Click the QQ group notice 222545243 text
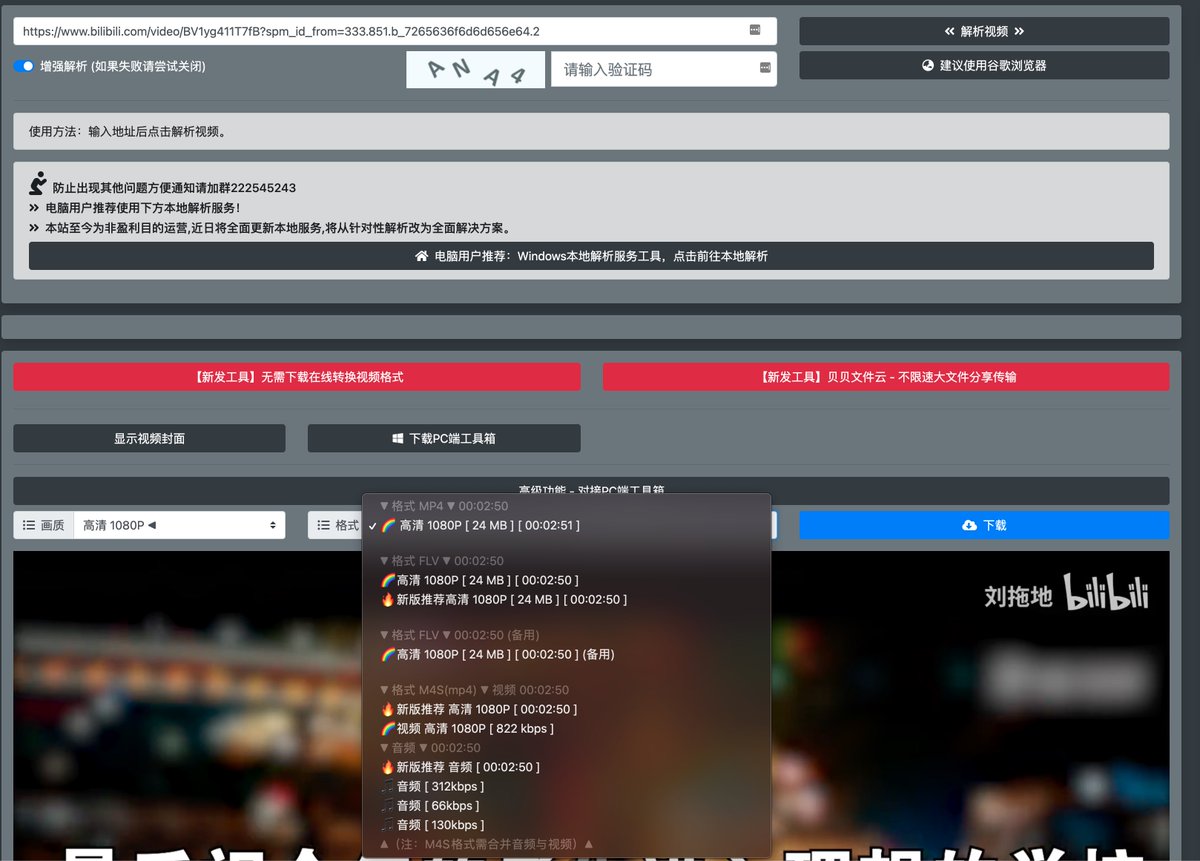The width and height of the screenshot is (1200, 861). click(x=174, y=188)
